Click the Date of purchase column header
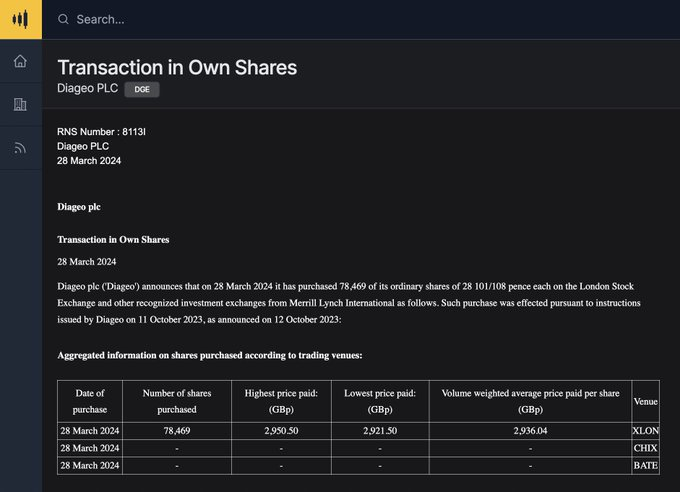The width and height of the screenshot is (680, 492). tap(90, 401)
